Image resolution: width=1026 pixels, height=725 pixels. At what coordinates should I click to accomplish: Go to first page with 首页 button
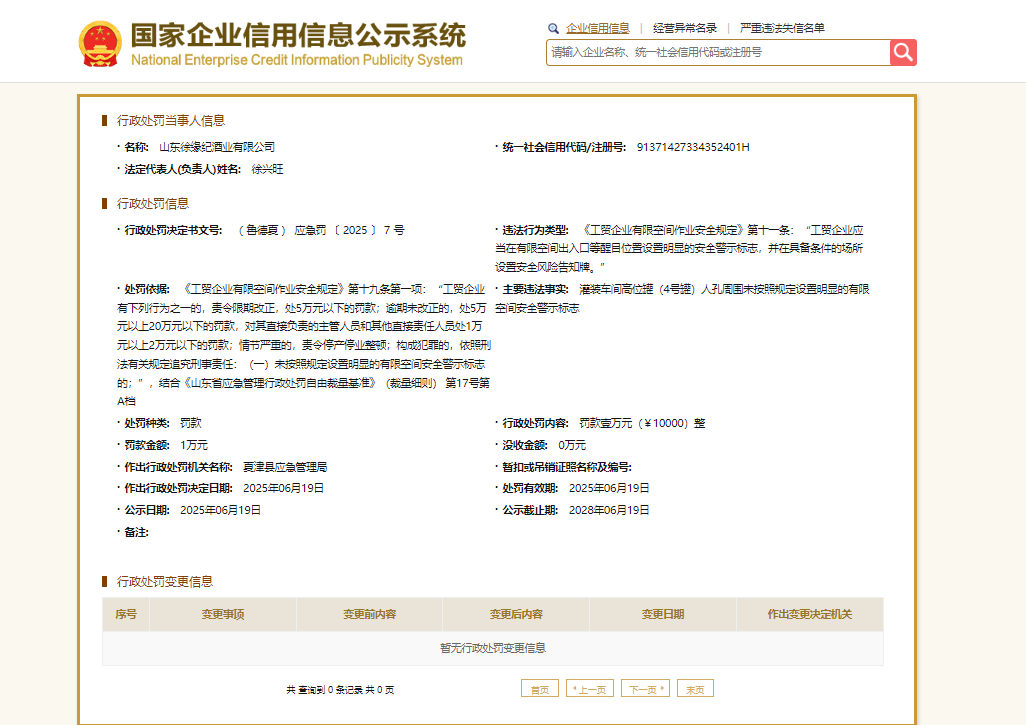540,689
